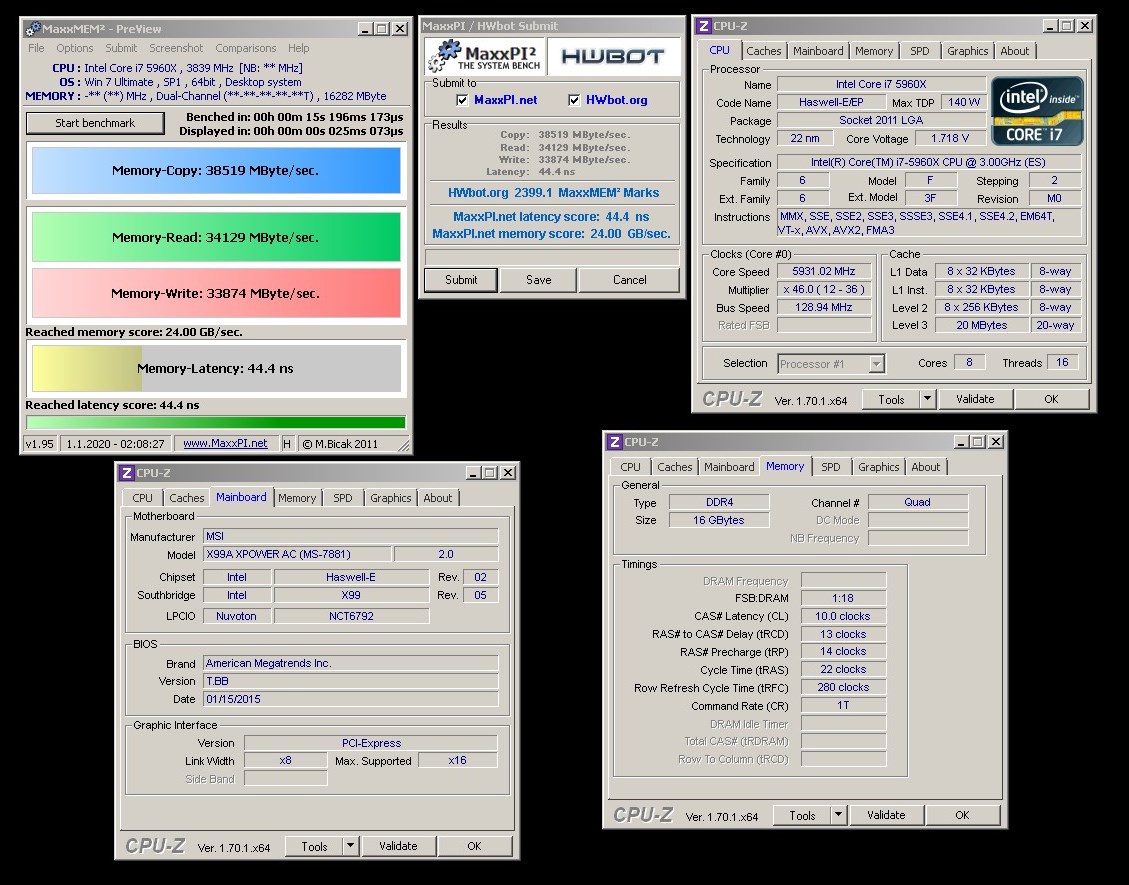Click the Intel Core i7 5960X name field
This screenshot has height=885, width=1129.
pyautogui.click(x=881, y=84)
